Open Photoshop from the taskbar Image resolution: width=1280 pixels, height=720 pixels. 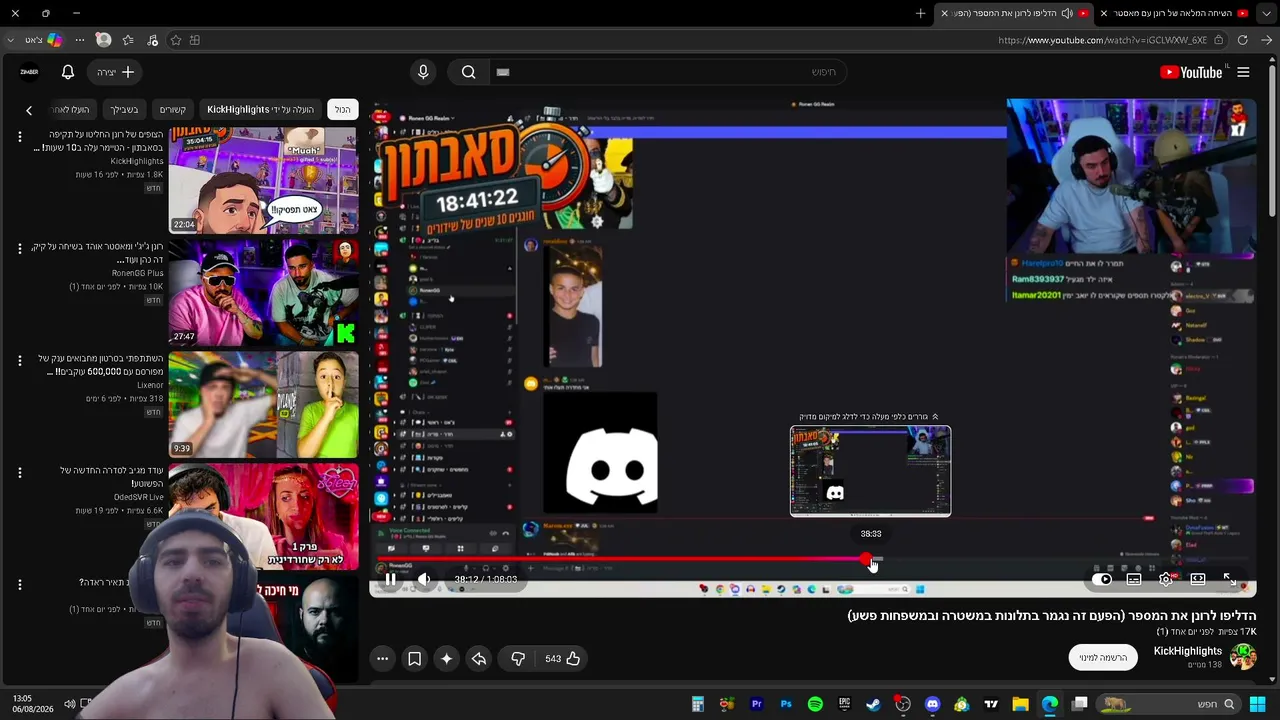[786, 704]
